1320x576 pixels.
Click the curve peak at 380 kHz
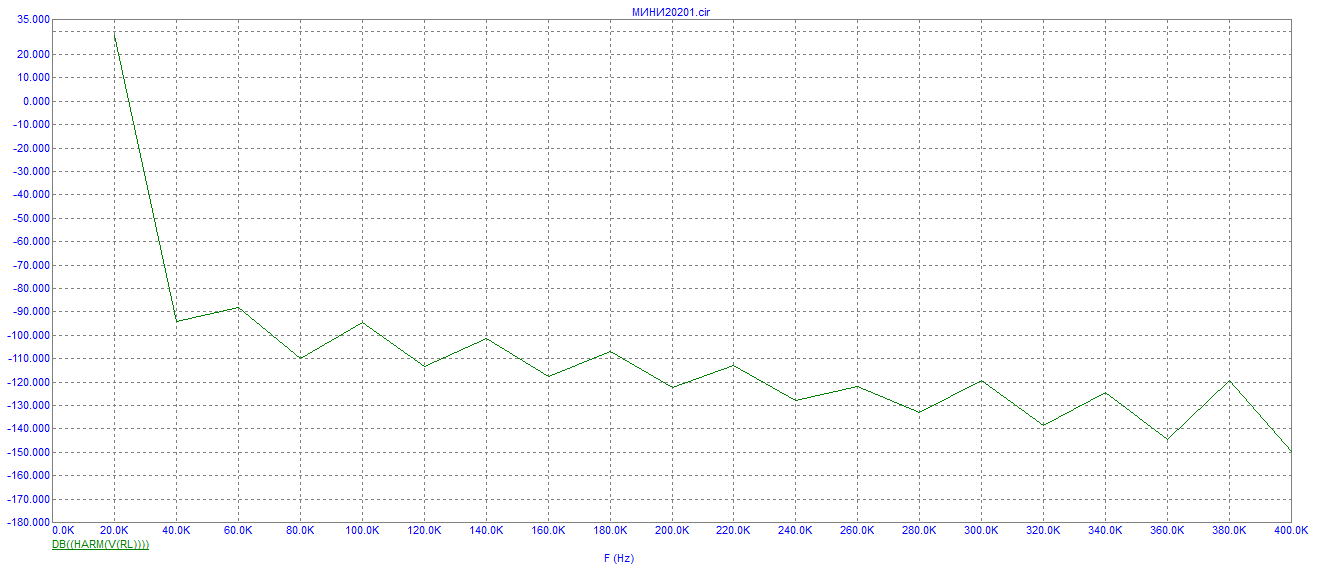coord(1229,381)
